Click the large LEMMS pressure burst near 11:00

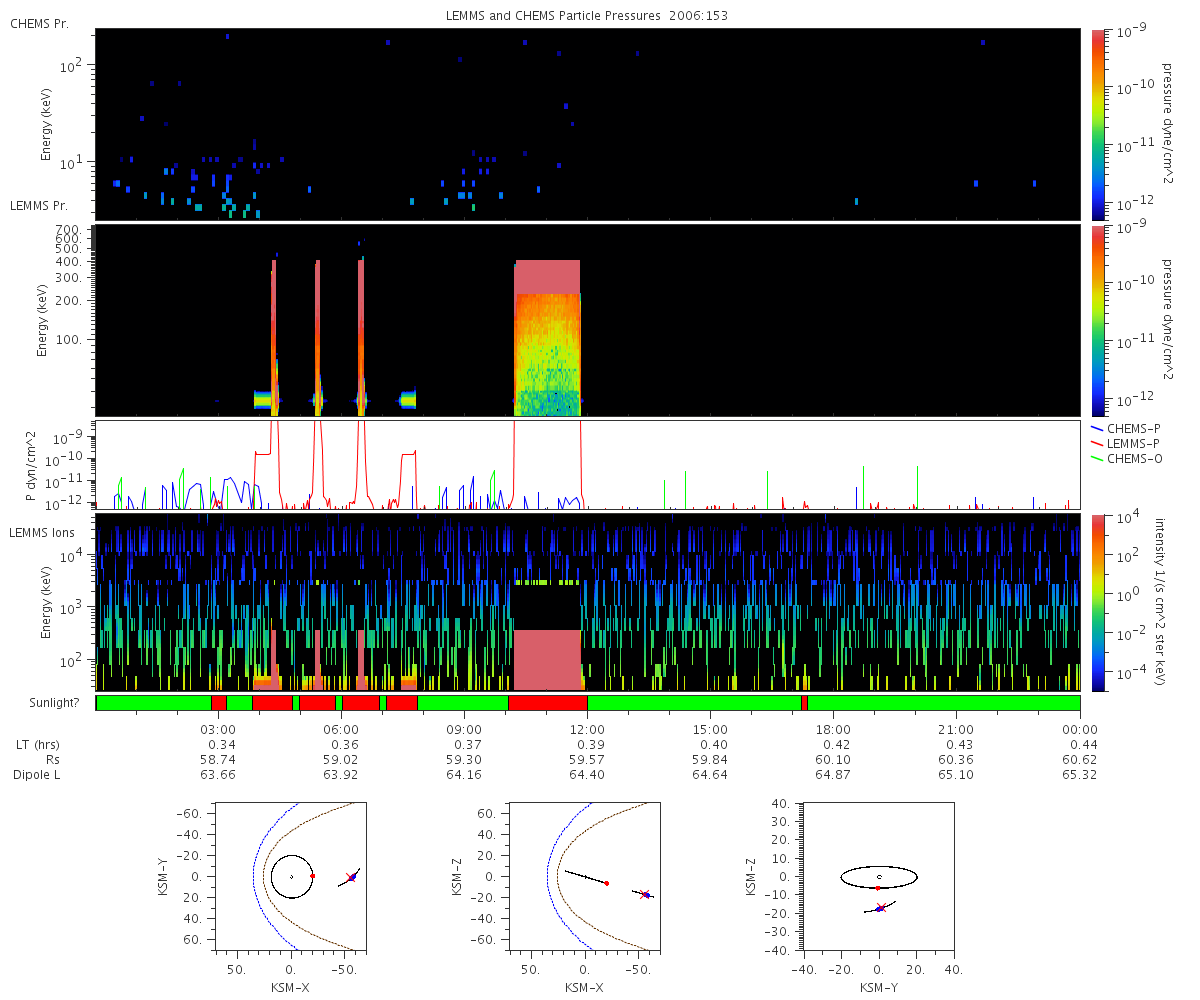point(547,338)
